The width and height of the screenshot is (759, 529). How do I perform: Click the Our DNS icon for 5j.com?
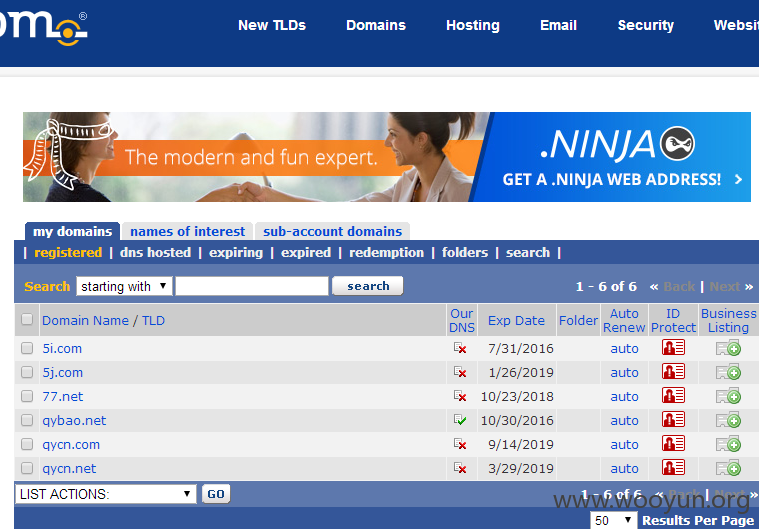click(460, 372)
